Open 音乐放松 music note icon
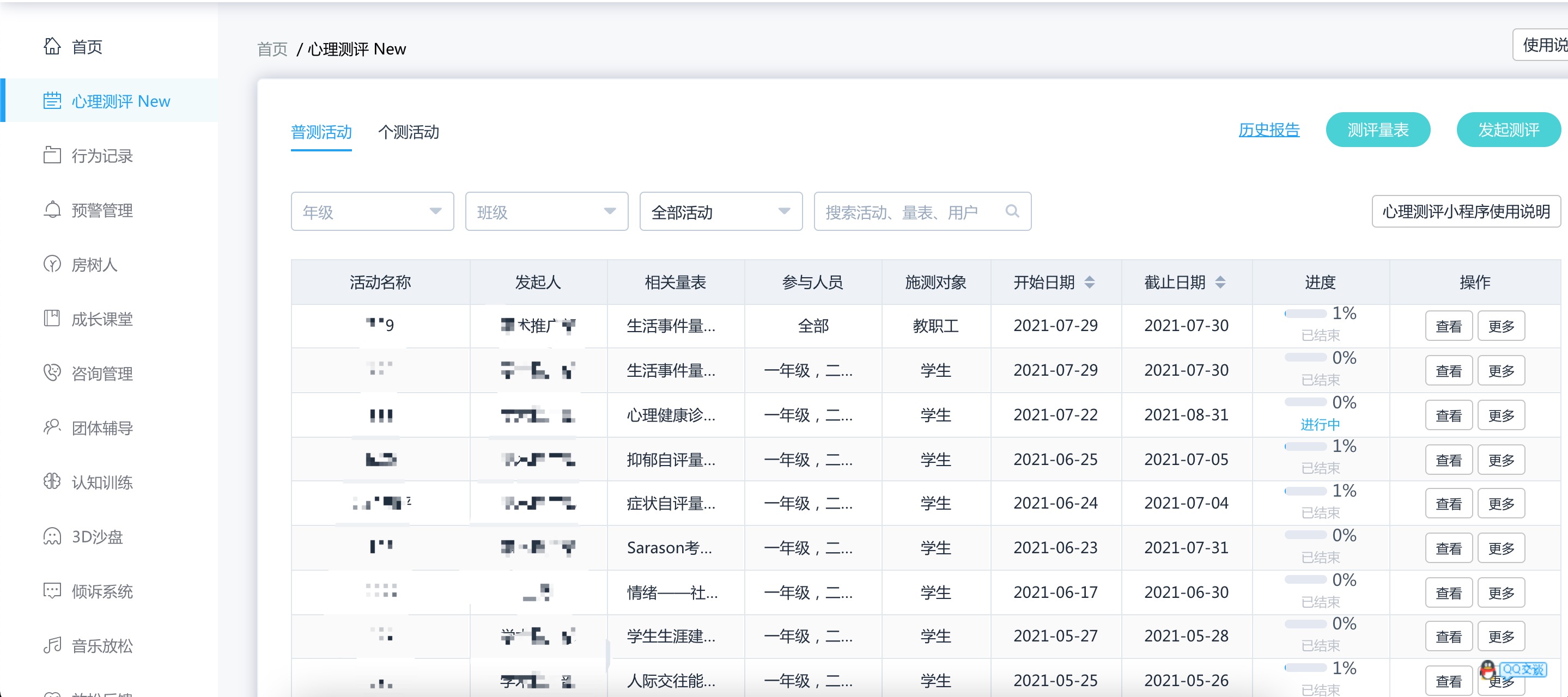1568x697 pixels. (52, 645)
